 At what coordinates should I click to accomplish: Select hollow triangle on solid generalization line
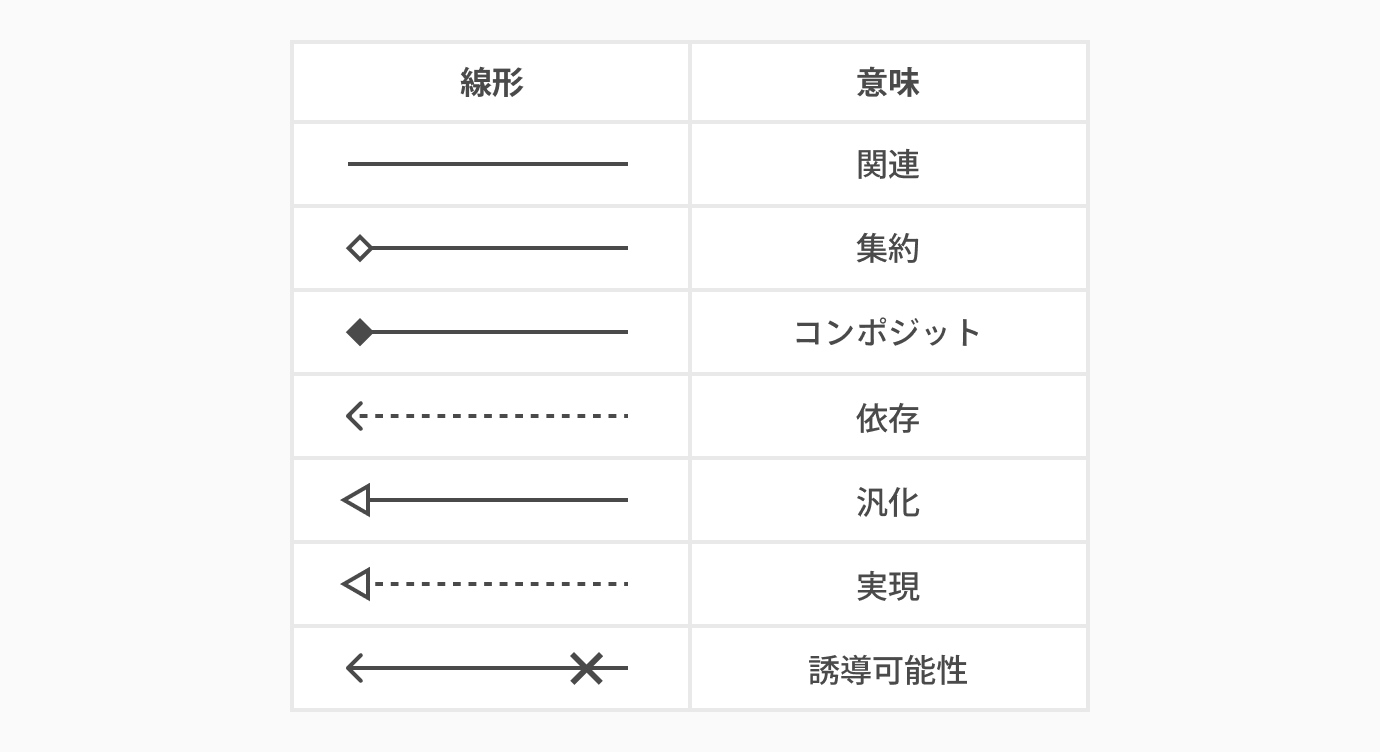tap(356, 500)
